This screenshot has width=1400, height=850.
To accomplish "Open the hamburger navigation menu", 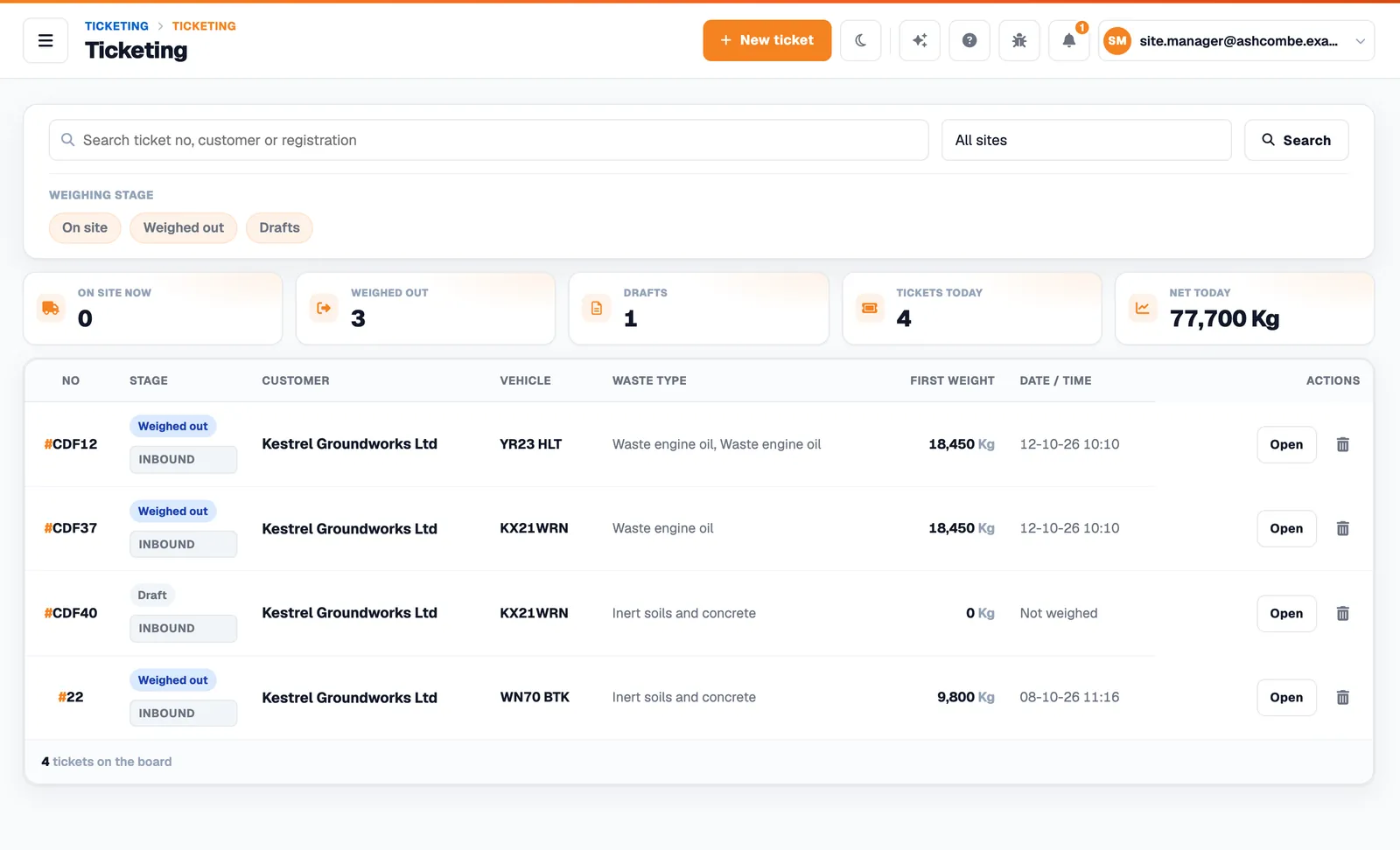I will pyautogui.click(x=45, y=40).
